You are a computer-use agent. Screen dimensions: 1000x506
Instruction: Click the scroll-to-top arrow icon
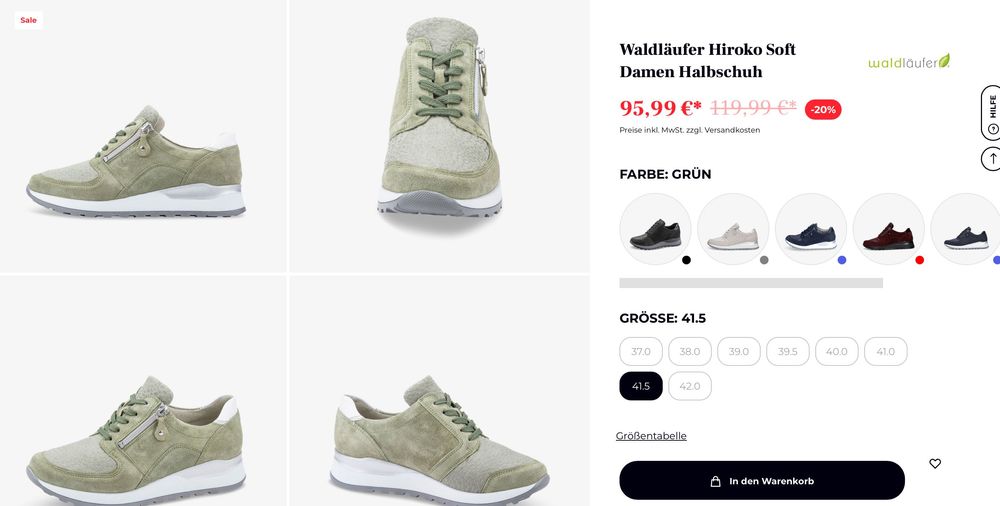991,158
